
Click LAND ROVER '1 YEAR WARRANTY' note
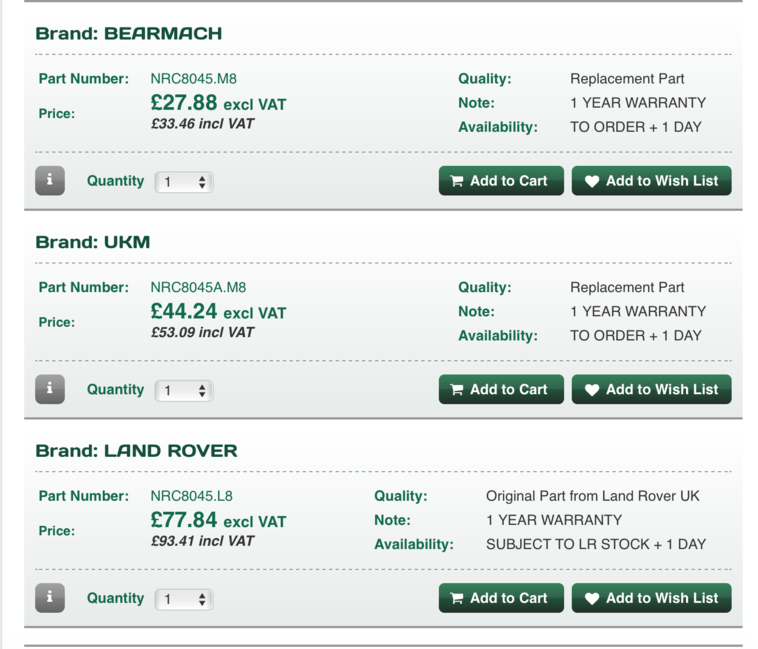click(x=554, y=520)
